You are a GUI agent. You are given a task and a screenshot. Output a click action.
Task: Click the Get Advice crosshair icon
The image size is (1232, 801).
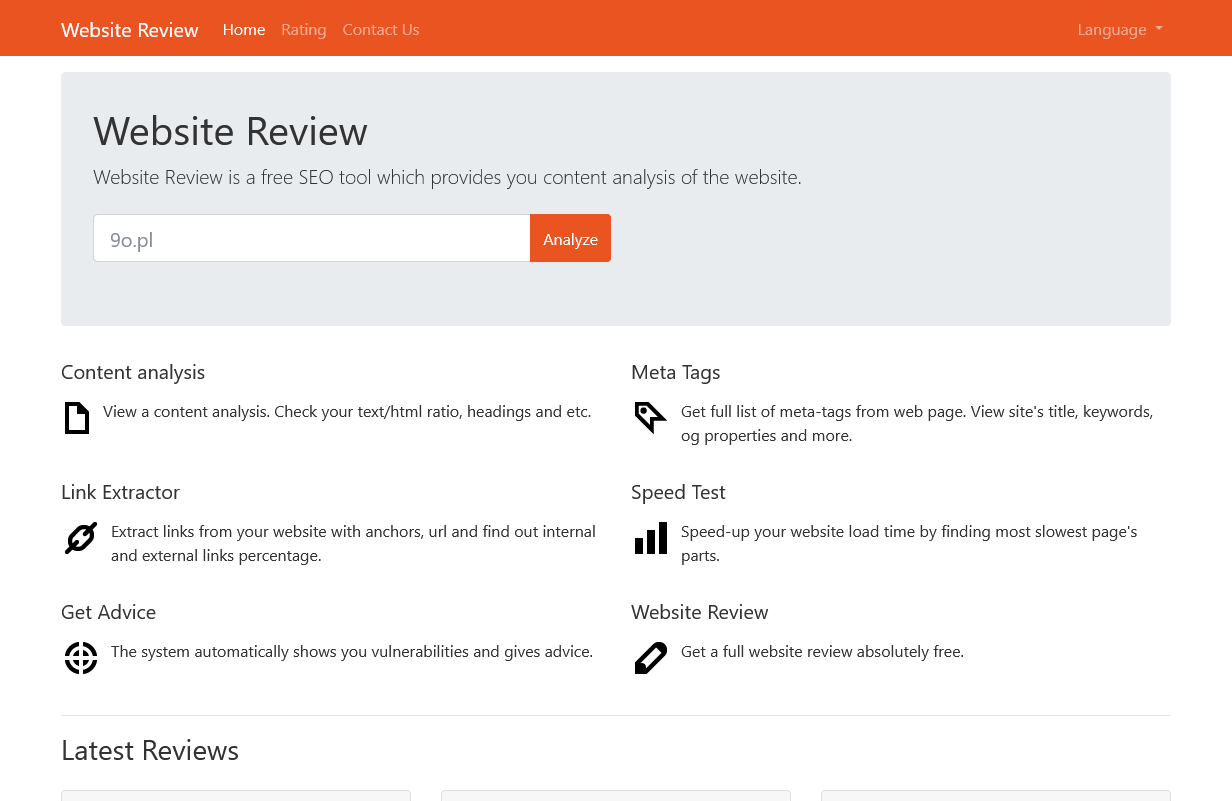coord(81,658)
